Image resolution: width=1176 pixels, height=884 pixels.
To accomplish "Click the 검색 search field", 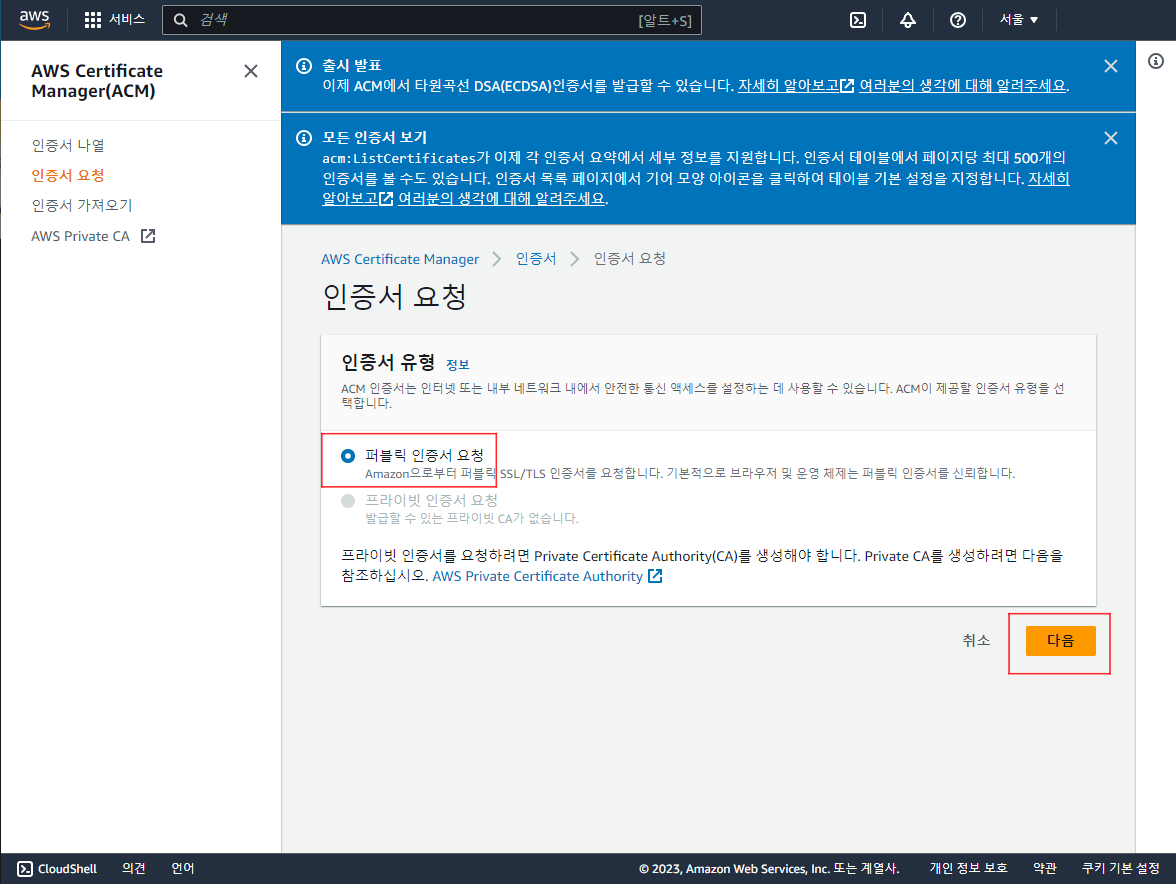I will coord(431,20).
